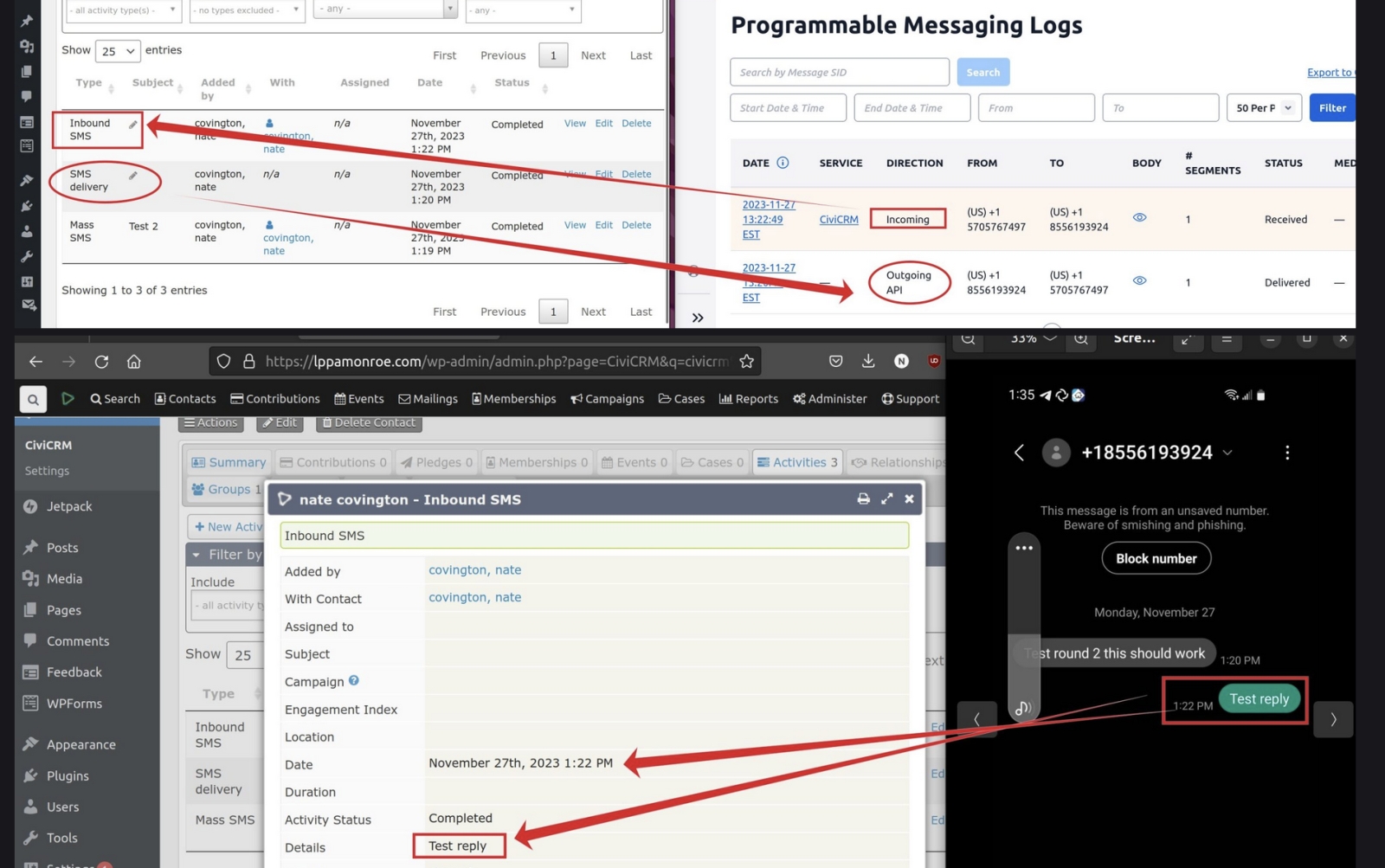Image resolution: width=1385 pixels, height=868 pixels.
Task: Click the blue Filter button
Action: tap(1331, 108)
